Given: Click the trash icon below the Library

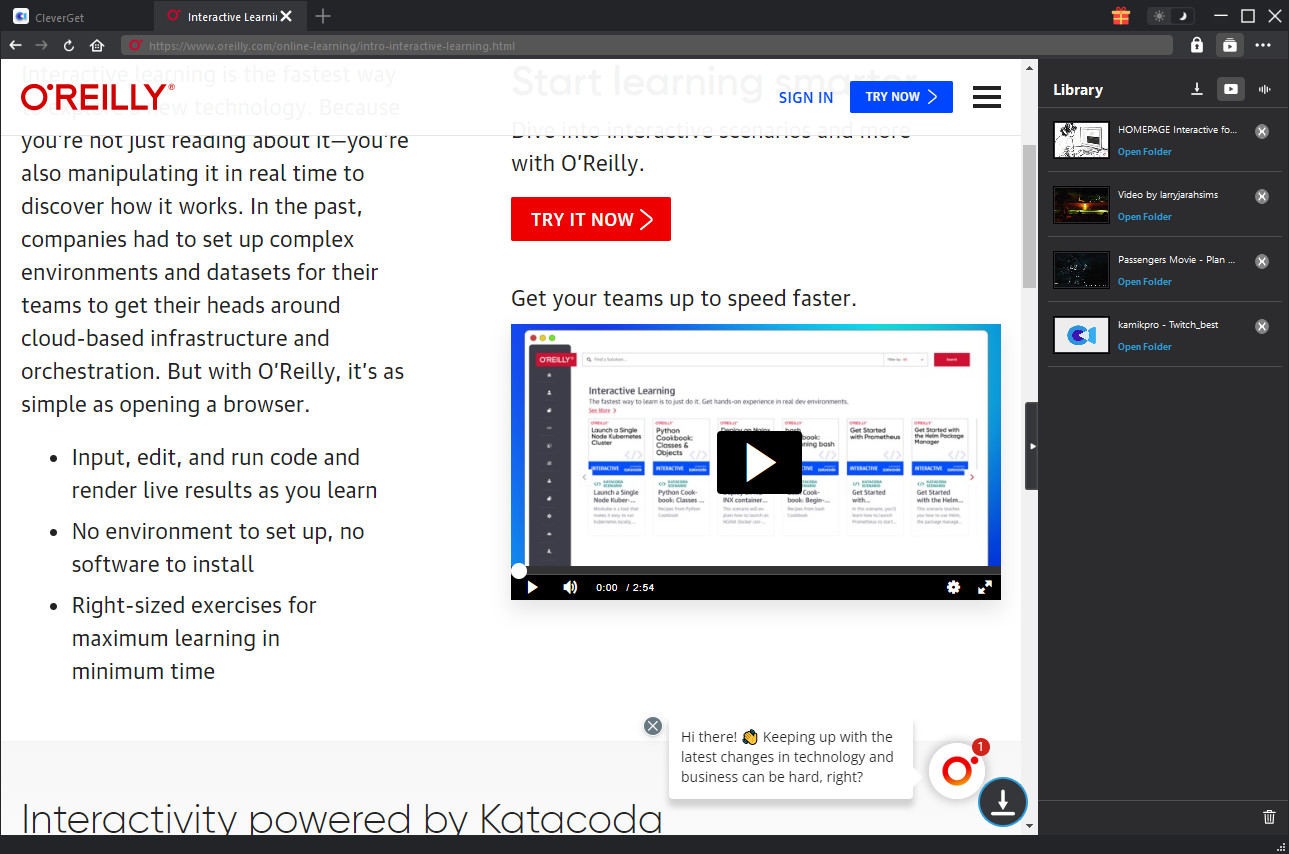Looking at the screenshot, I should pyautogui.click(x=1268, y=817).
